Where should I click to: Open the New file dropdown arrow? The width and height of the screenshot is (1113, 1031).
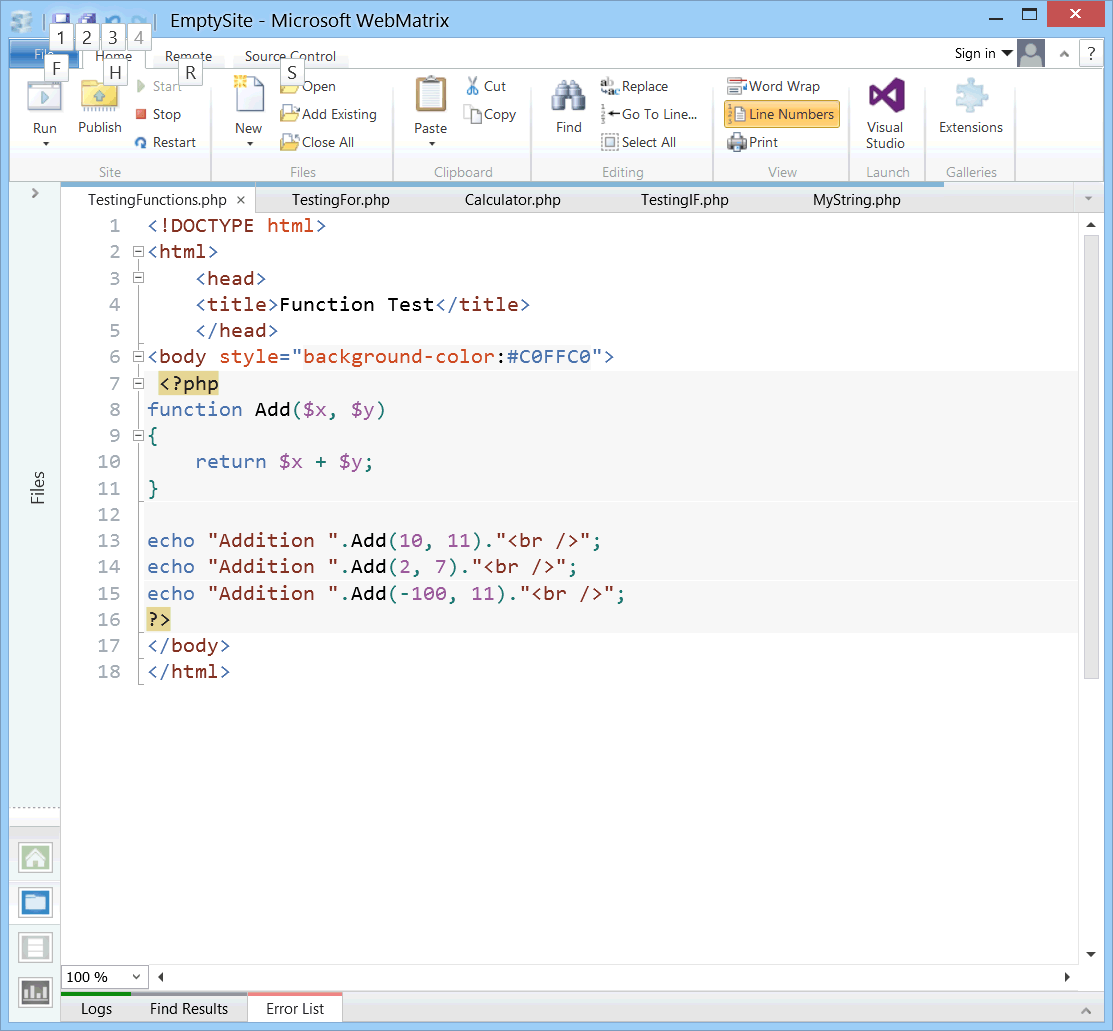(249, 144)
